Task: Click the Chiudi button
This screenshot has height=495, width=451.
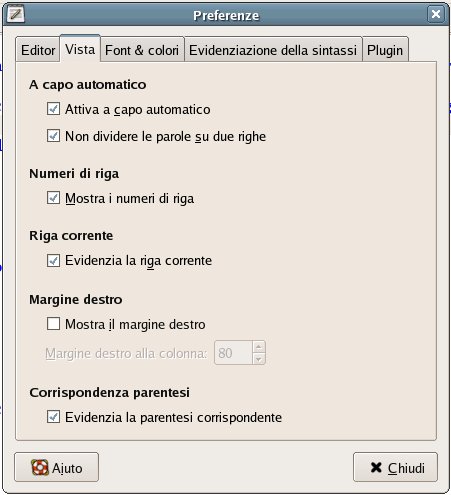Action: 395,467
